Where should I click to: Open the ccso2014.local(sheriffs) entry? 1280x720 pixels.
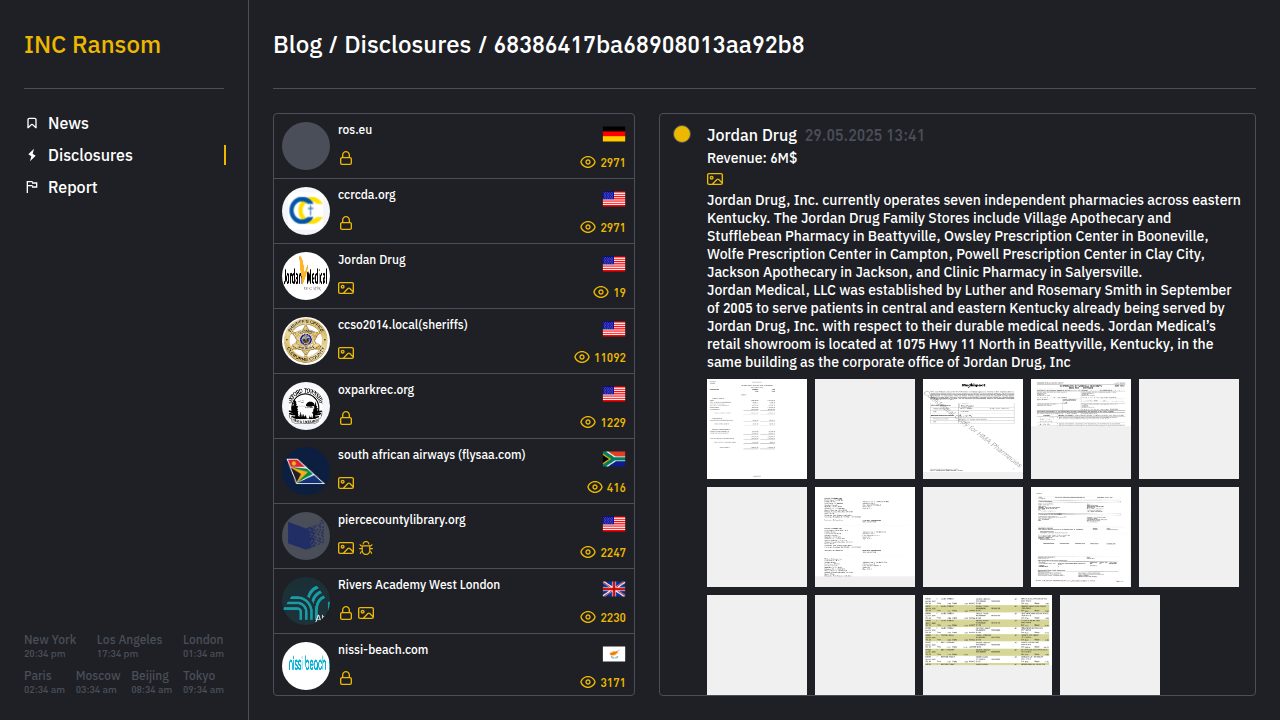[454, 341]
